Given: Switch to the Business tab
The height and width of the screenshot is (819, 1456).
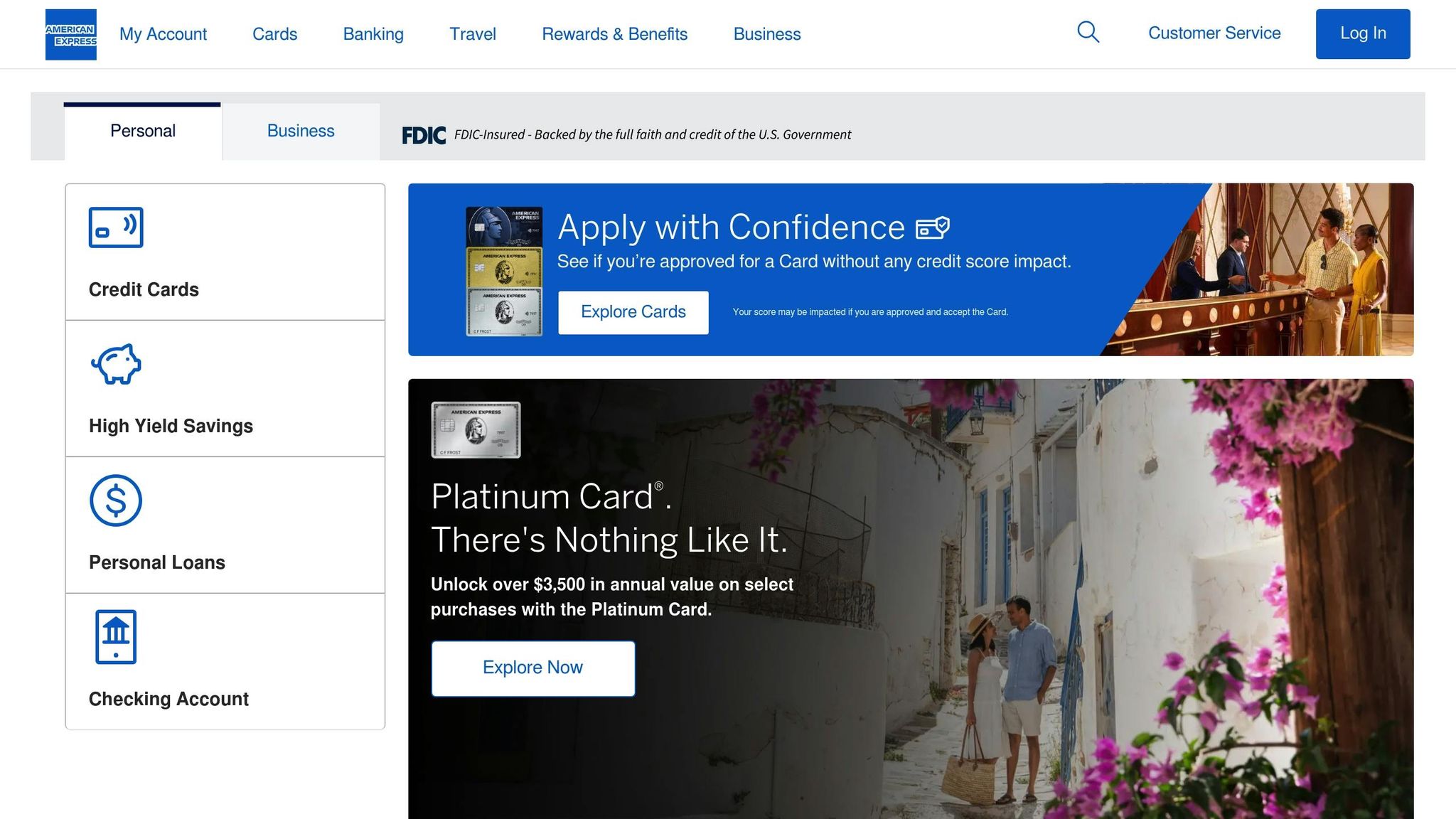Looking at the screenshot, I should pos(301,132).
